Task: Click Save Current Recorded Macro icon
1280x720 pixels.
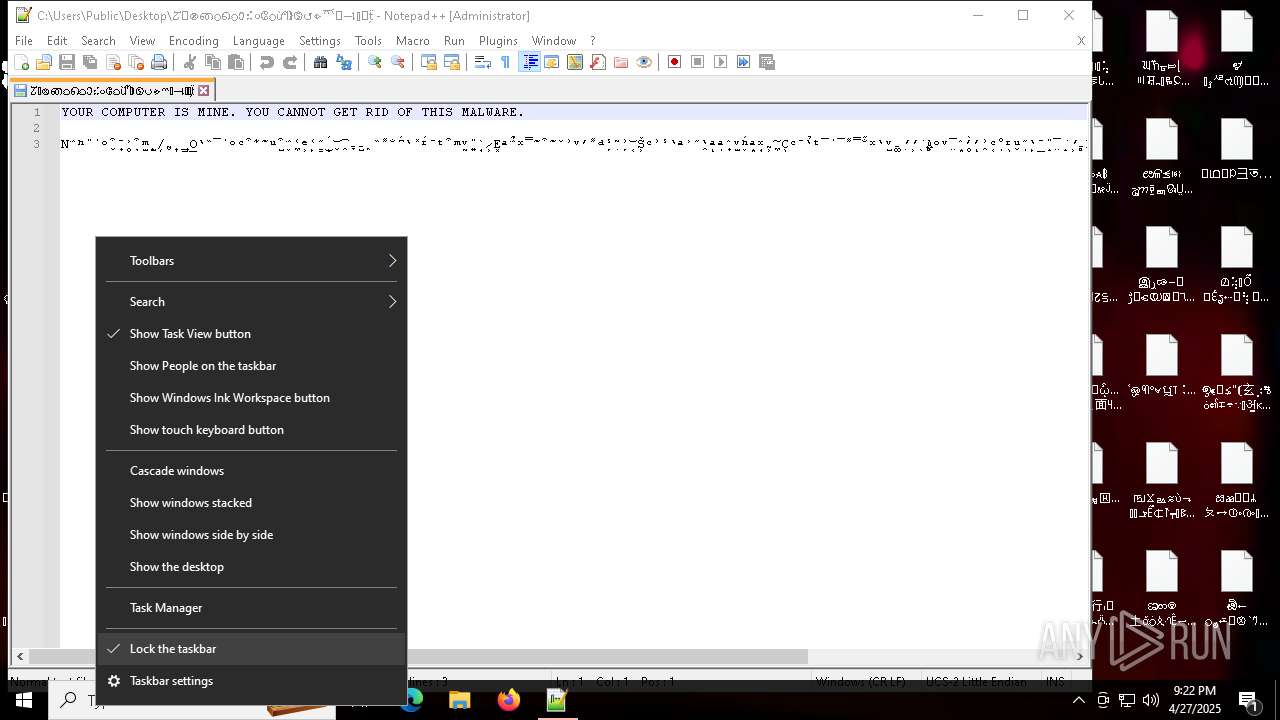Action: [767, 62]
